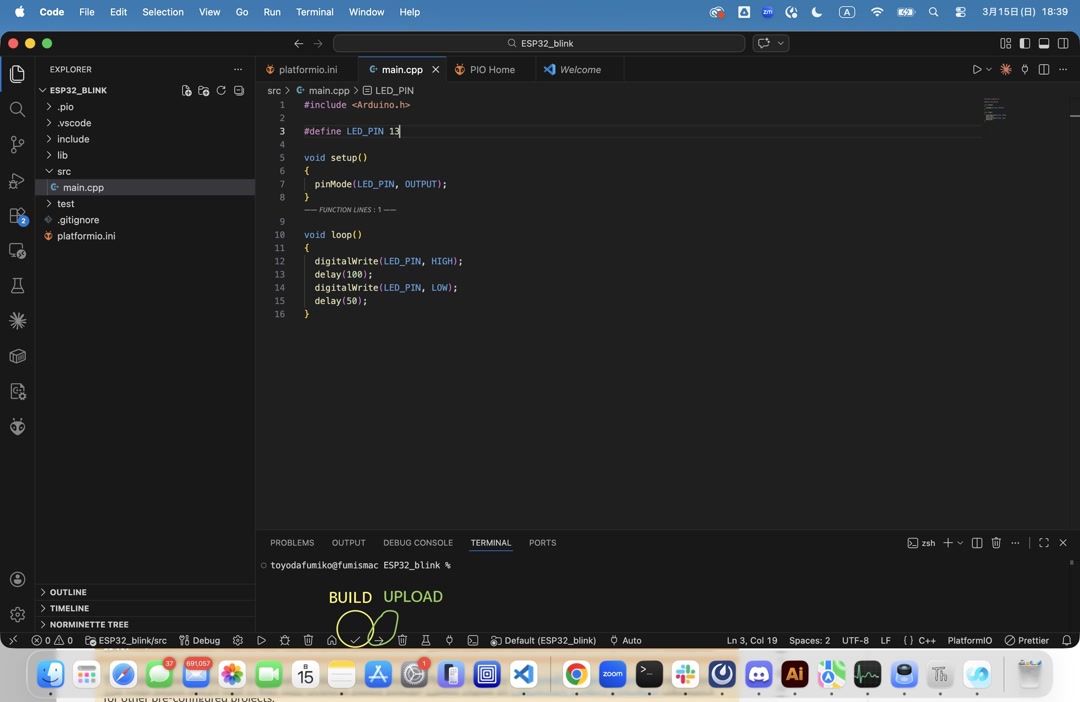Click the PlatformIO Upload arrow icon
The width and height of the screenshot is (1080, 702).
click(x=378, y=640)
